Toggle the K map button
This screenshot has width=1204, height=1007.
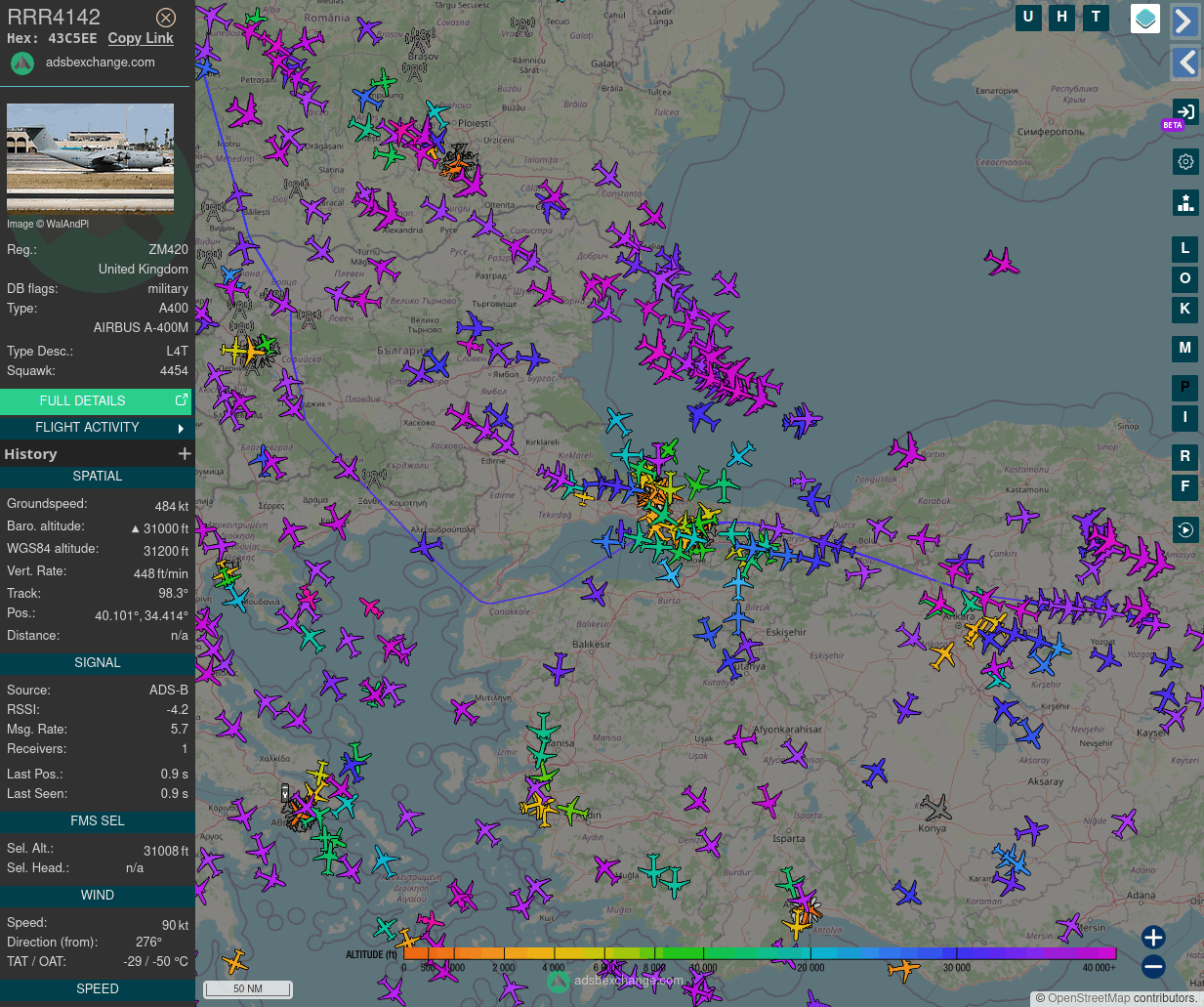point(1185,310)
